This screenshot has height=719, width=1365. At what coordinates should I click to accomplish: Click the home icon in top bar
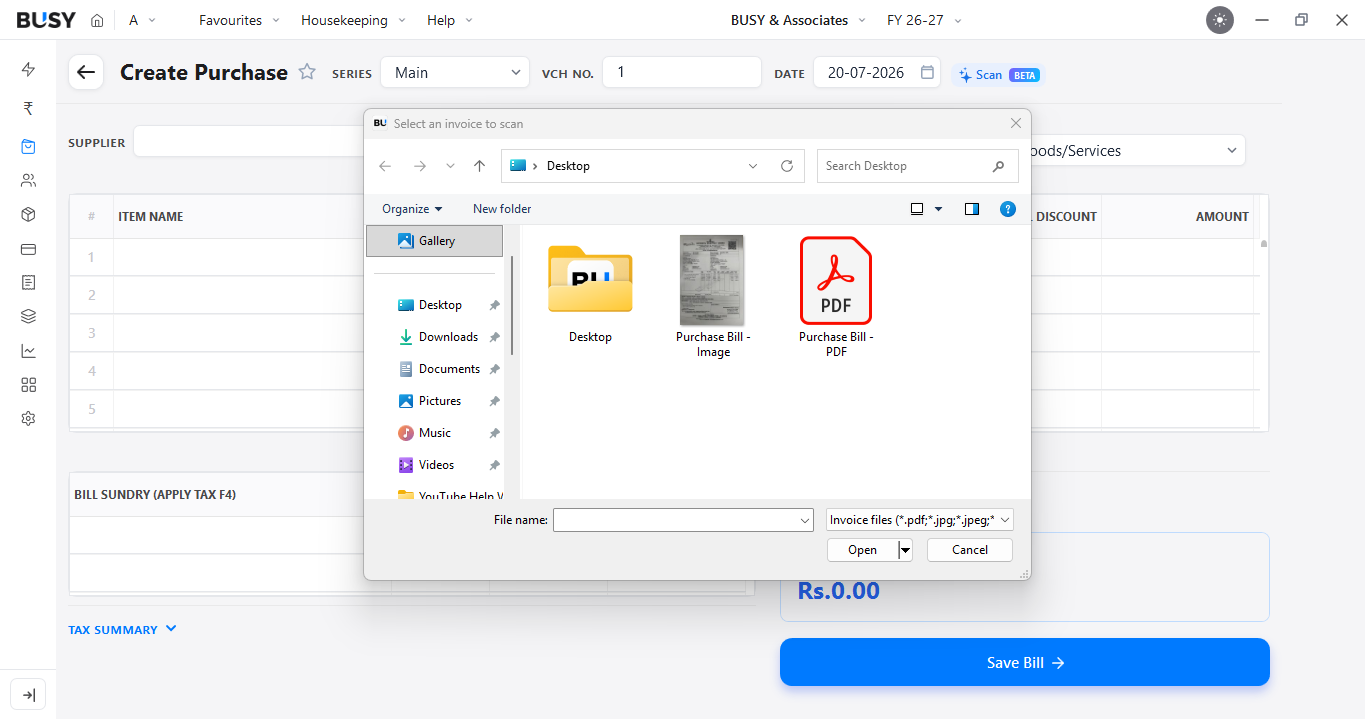pos(97,20)
